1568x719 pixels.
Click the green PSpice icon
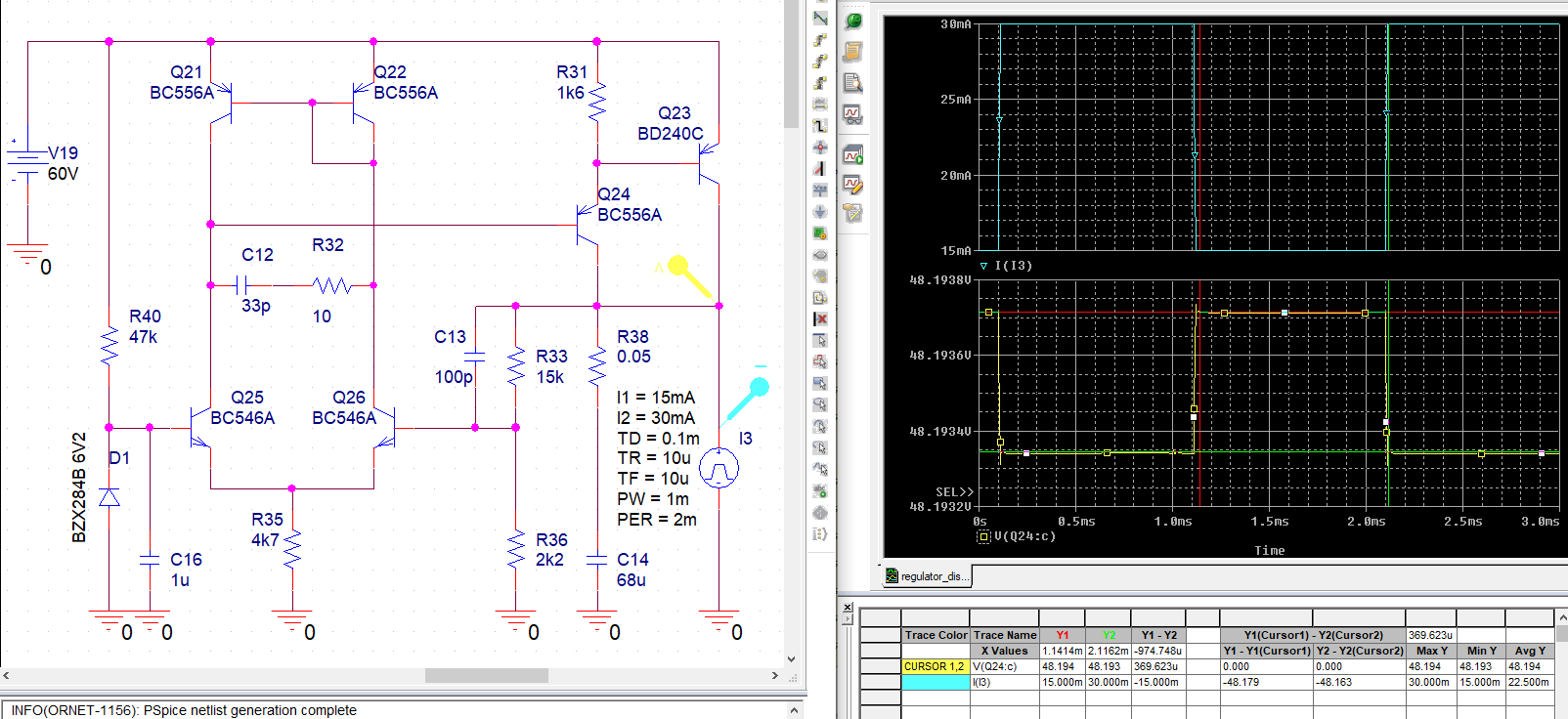tap(853, 21)
